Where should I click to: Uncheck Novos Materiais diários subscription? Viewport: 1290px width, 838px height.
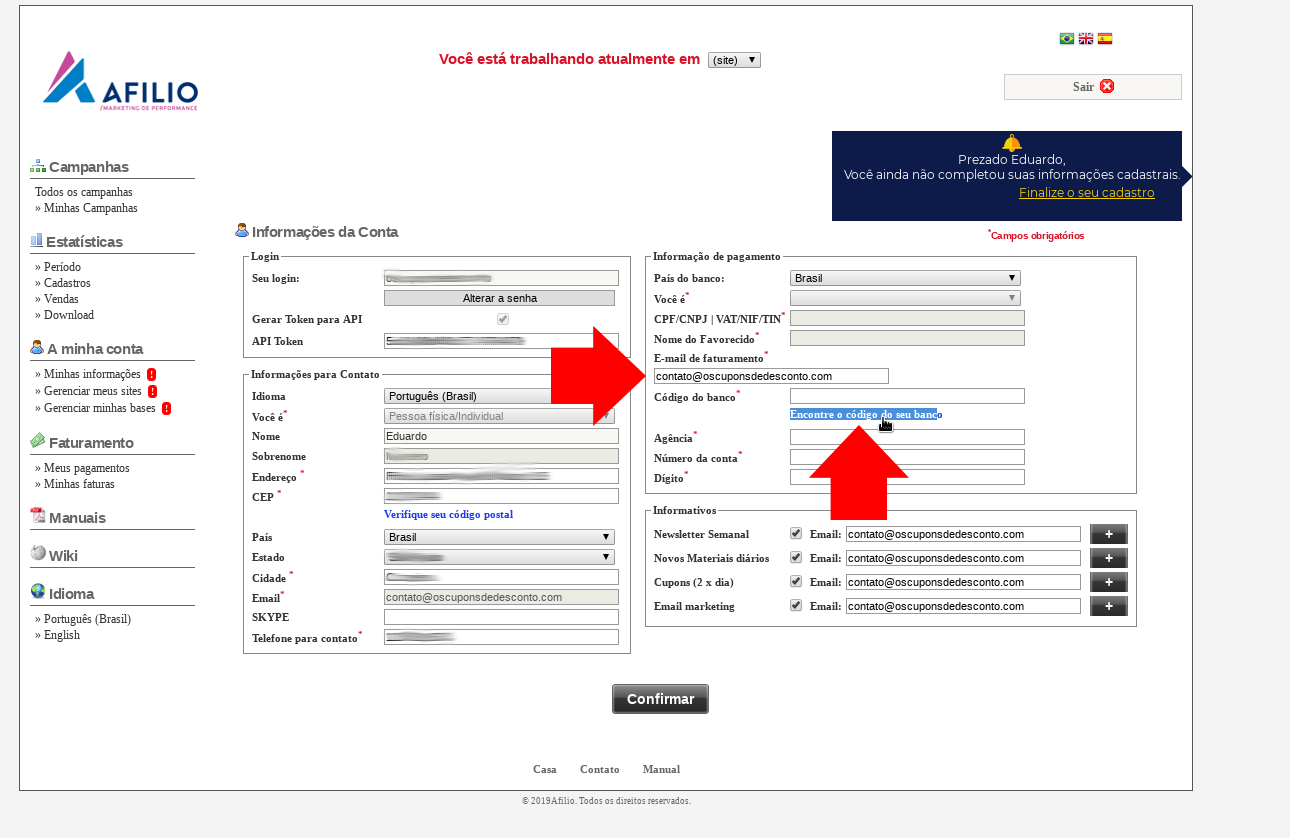coord(796,557)
